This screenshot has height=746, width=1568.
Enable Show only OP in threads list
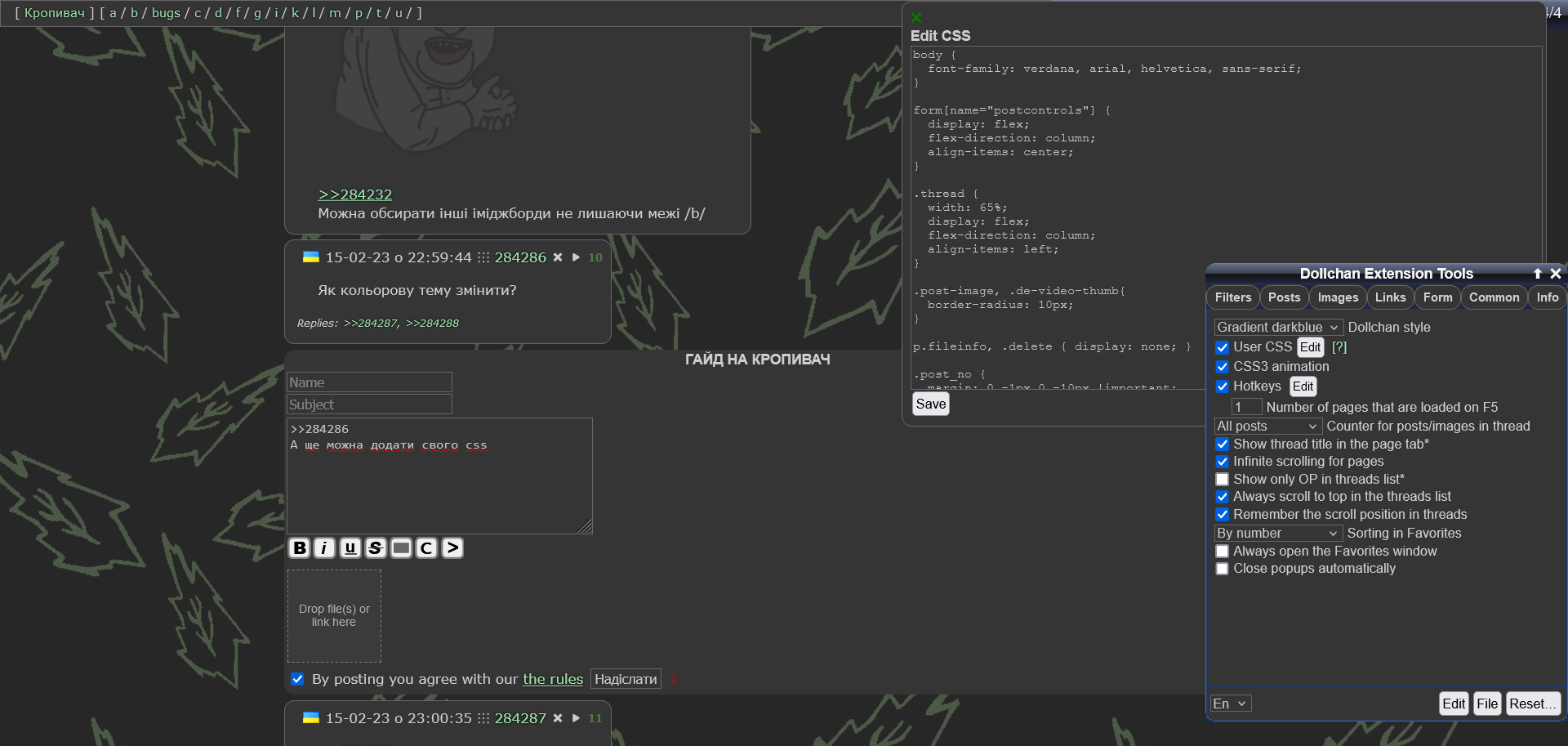[x=1223, y=480]
